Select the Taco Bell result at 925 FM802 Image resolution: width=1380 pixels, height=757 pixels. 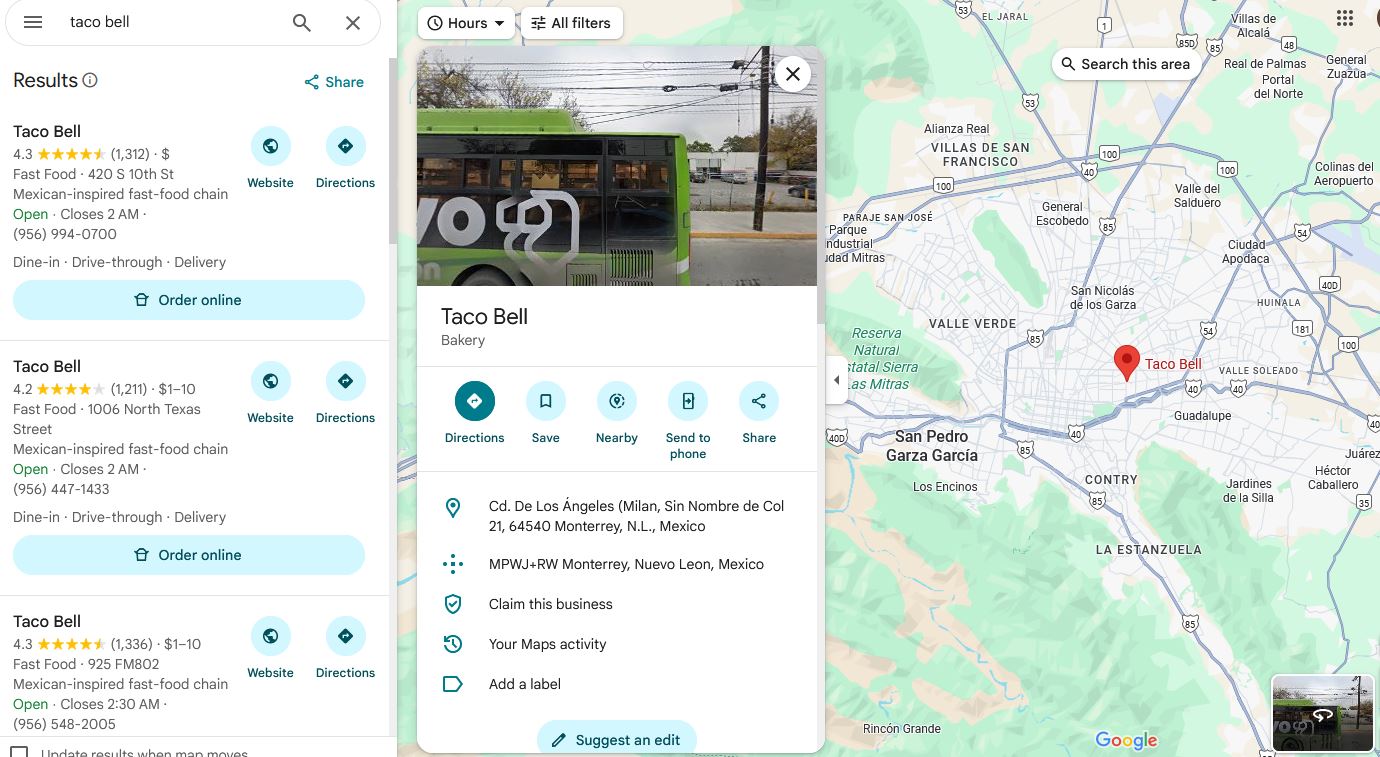pyautogui.click(x=47, y=621)
